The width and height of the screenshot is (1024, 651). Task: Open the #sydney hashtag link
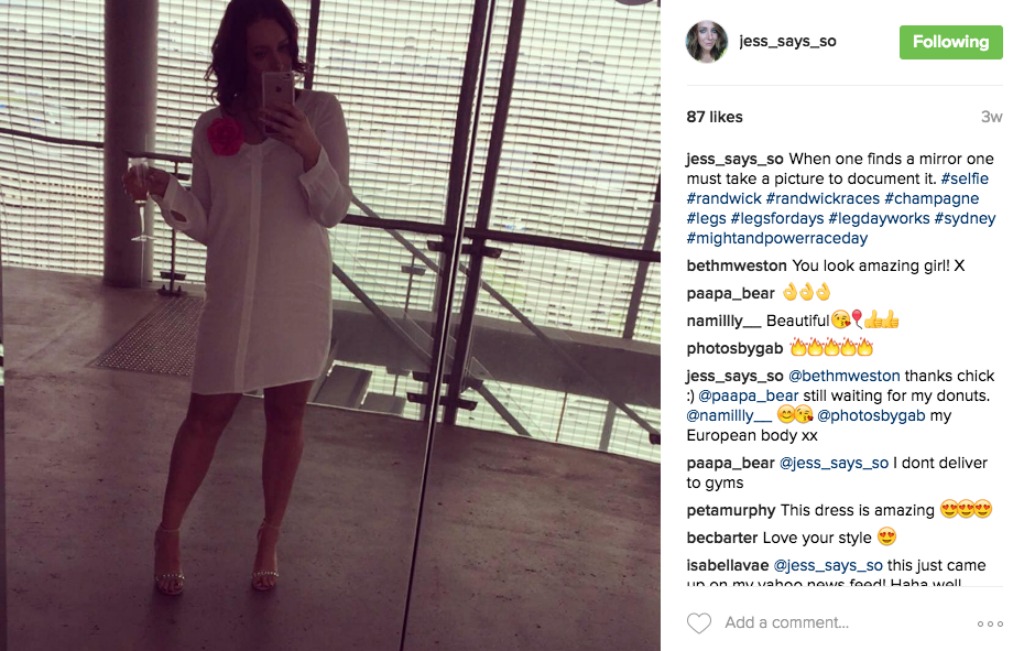click(x=965, y=218)
